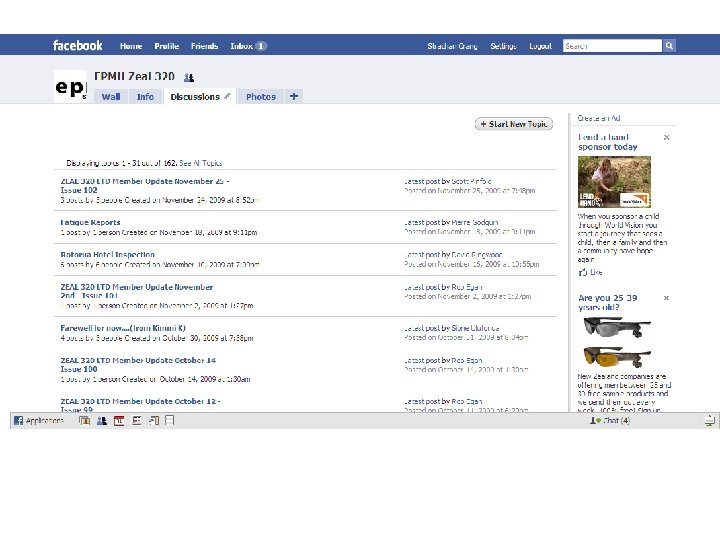This screenshot has width=720, height=540.
Task: Open the Fatigue Reports topic
Action: 90,222
